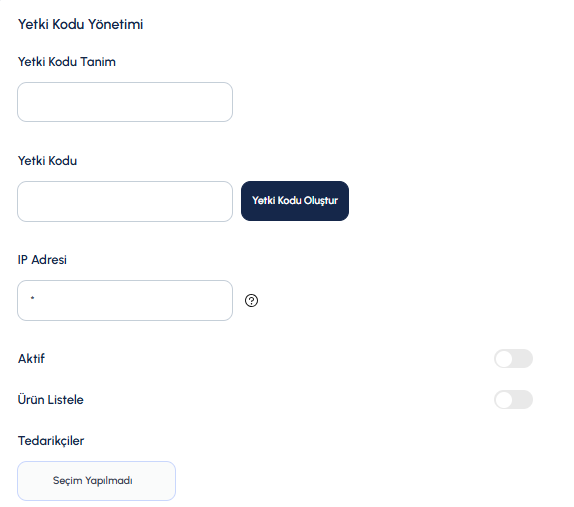
Task: Expand the Tedarikçiler selection dropdown
Action: coord(96,481)
